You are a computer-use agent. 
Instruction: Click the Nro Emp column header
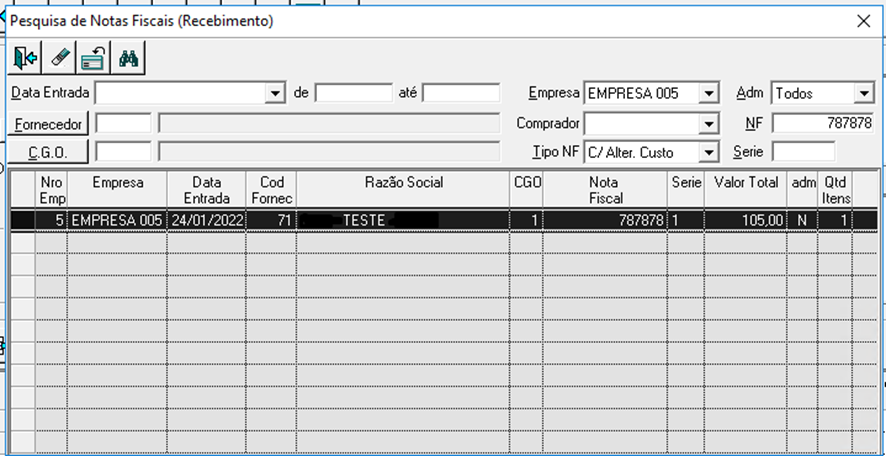(51, 190)
